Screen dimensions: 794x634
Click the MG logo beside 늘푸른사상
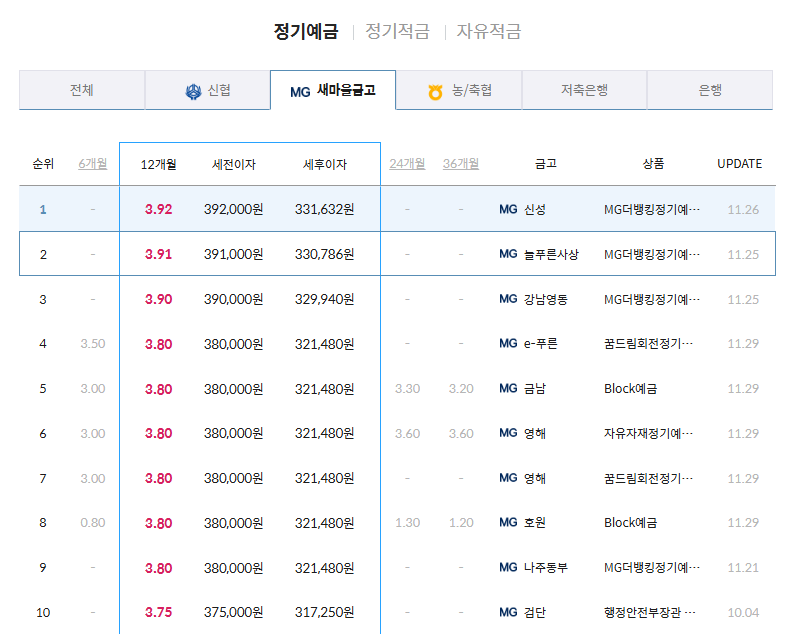click(508, 254)
